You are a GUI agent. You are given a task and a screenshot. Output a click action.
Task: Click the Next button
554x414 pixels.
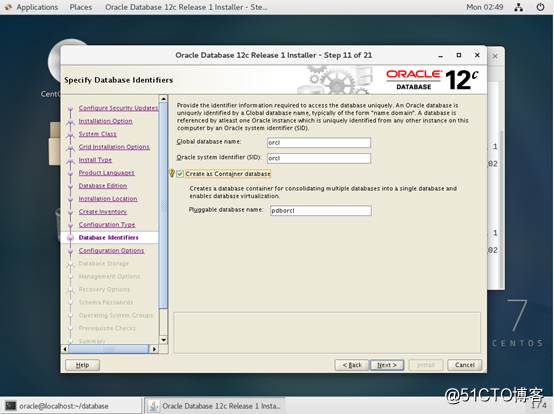tap(387, 365)
